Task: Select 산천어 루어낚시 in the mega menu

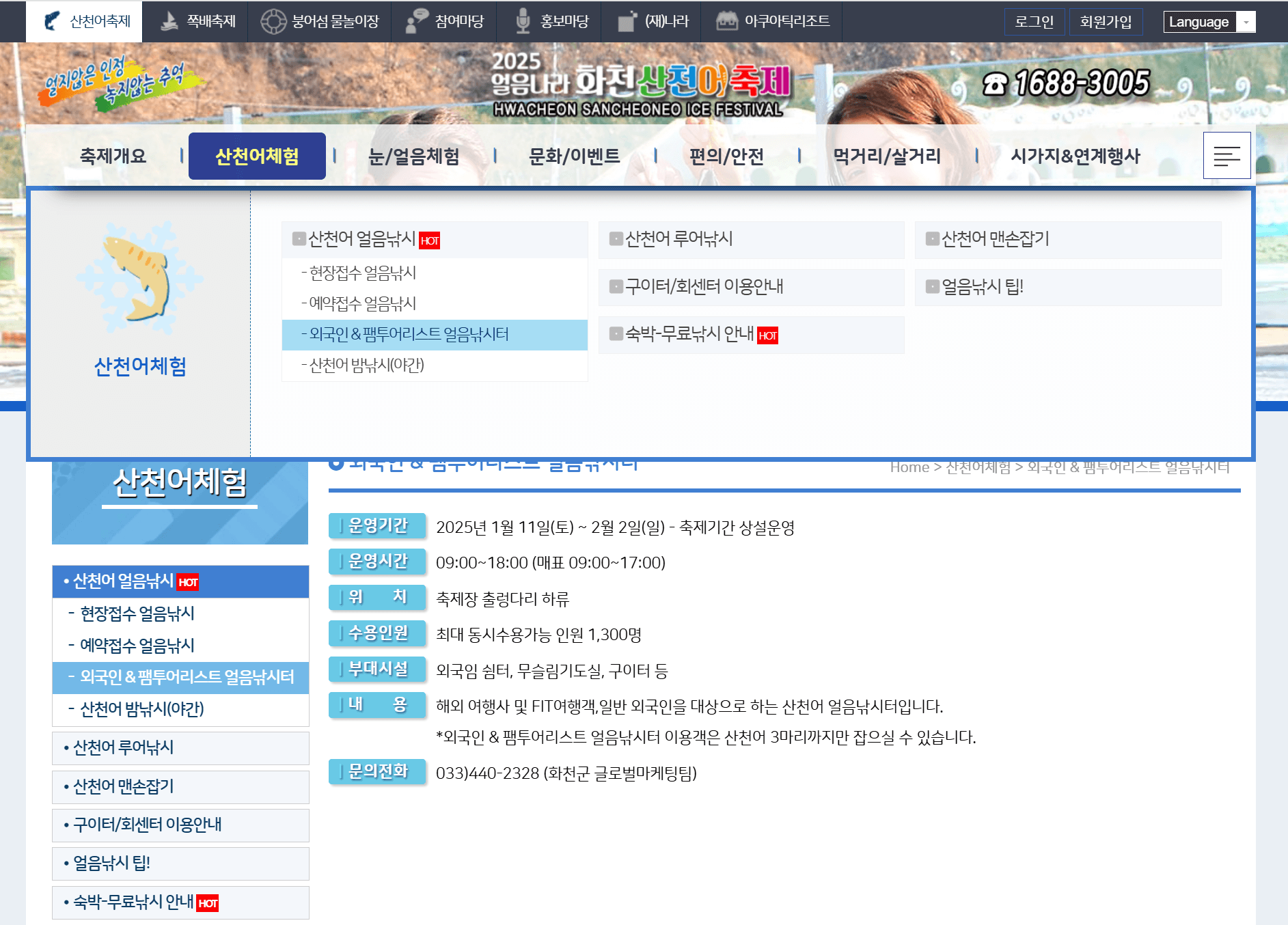Action: point(751,239)
